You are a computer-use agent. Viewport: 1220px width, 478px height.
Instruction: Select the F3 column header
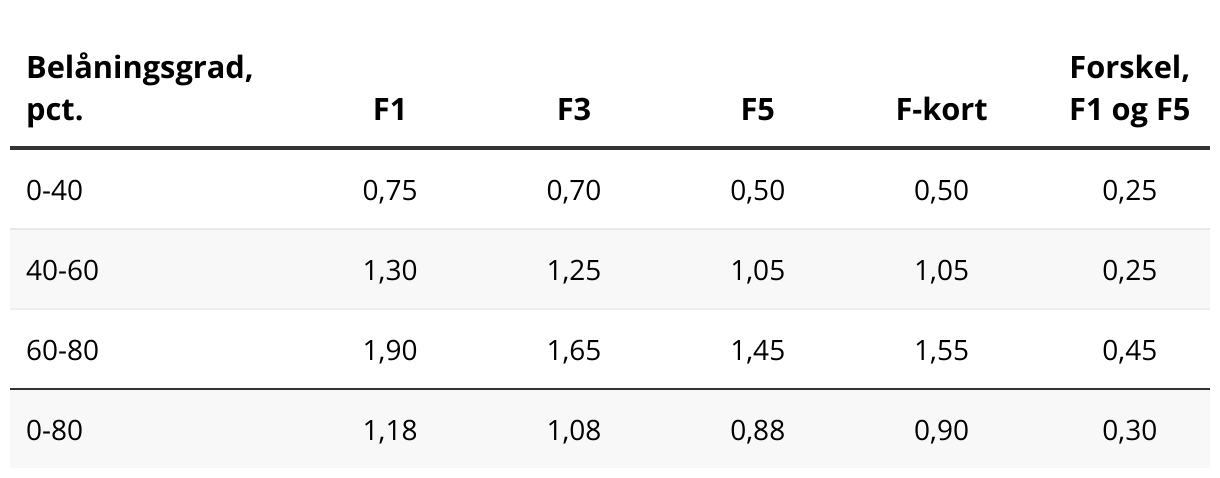pos(574,110)
